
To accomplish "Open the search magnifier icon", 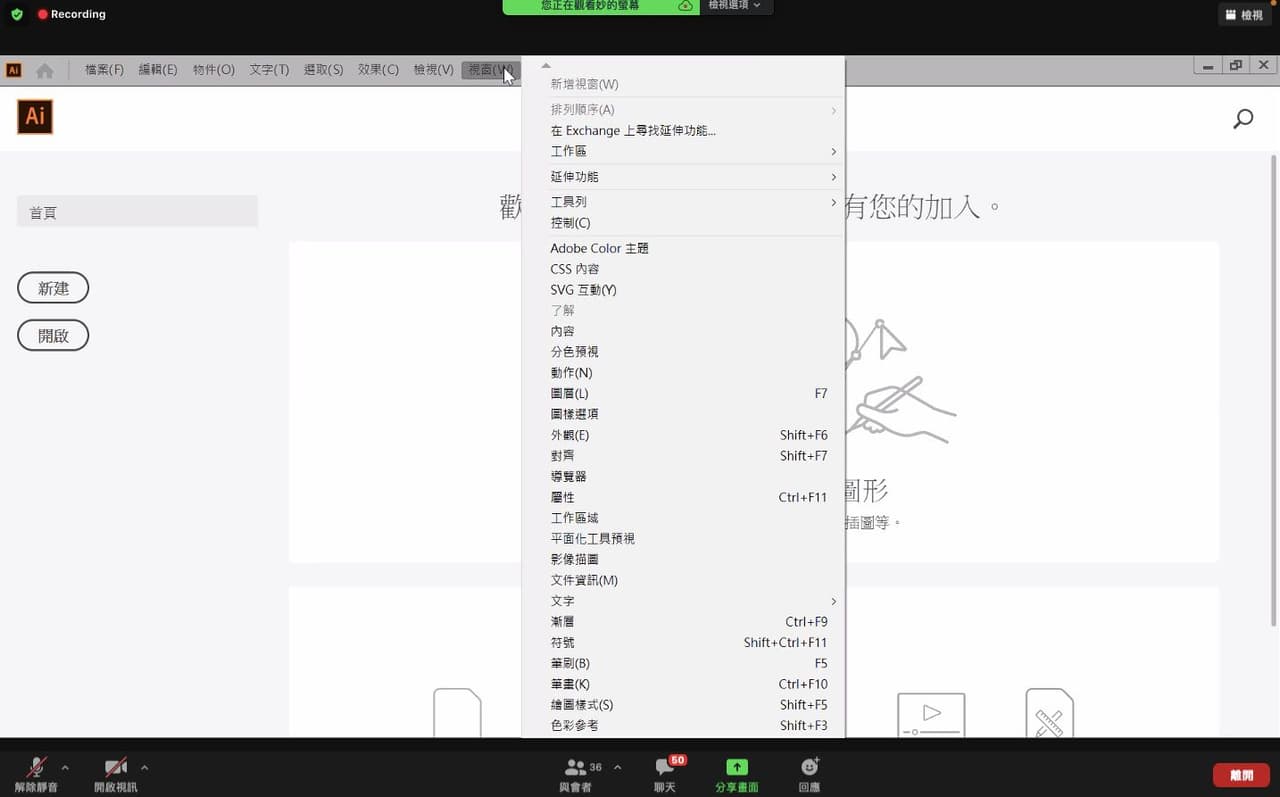I will coord(1243,120).
